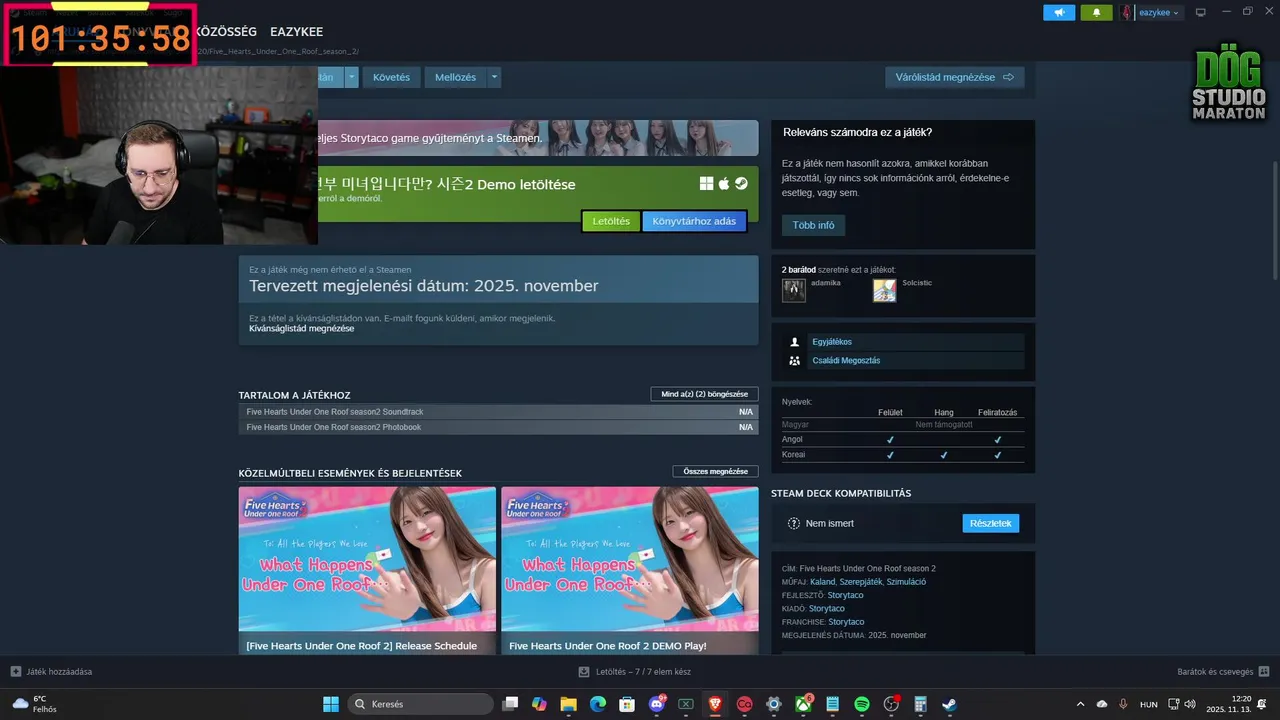Open the Családi Megosztás link

(x=846, y=360)
